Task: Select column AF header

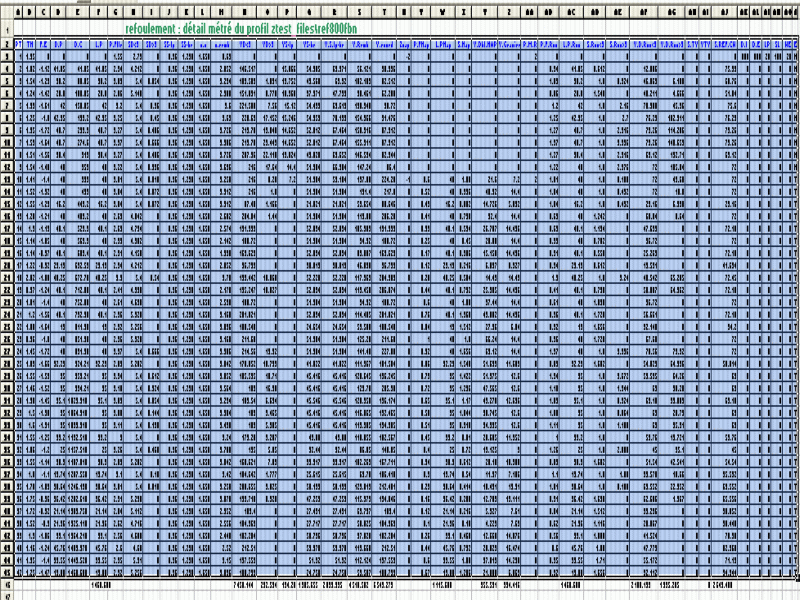Action: [643, 11]
